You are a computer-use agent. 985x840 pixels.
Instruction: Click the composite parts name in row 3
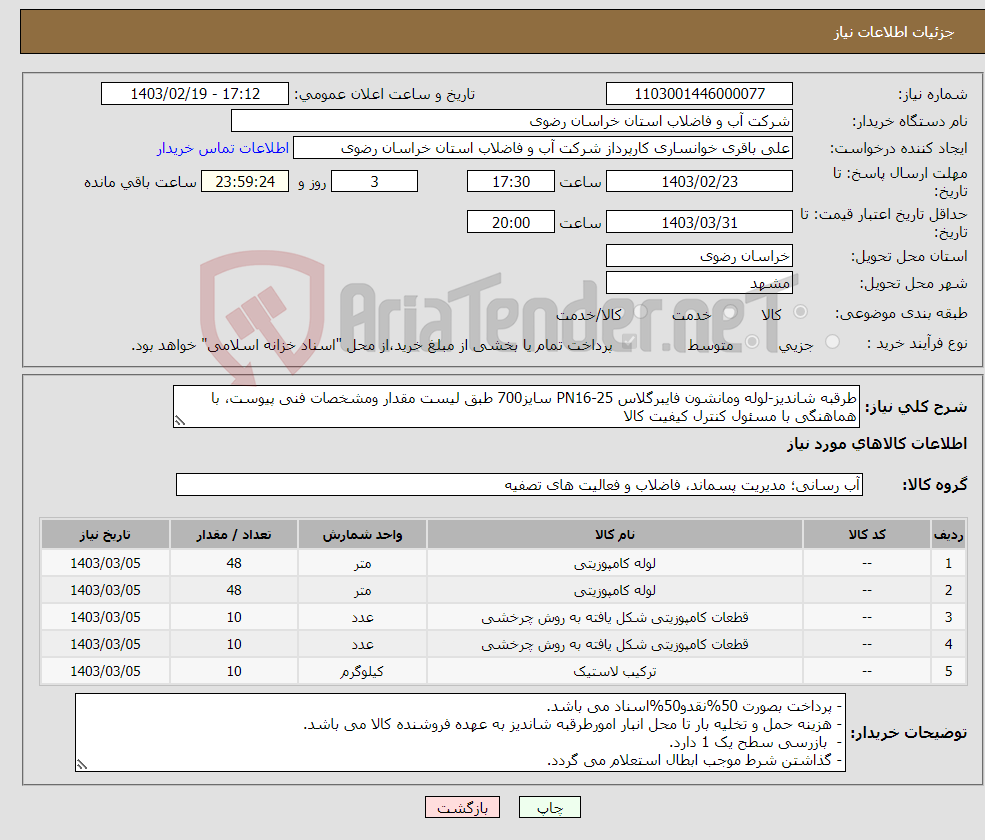tap(615, 618)
